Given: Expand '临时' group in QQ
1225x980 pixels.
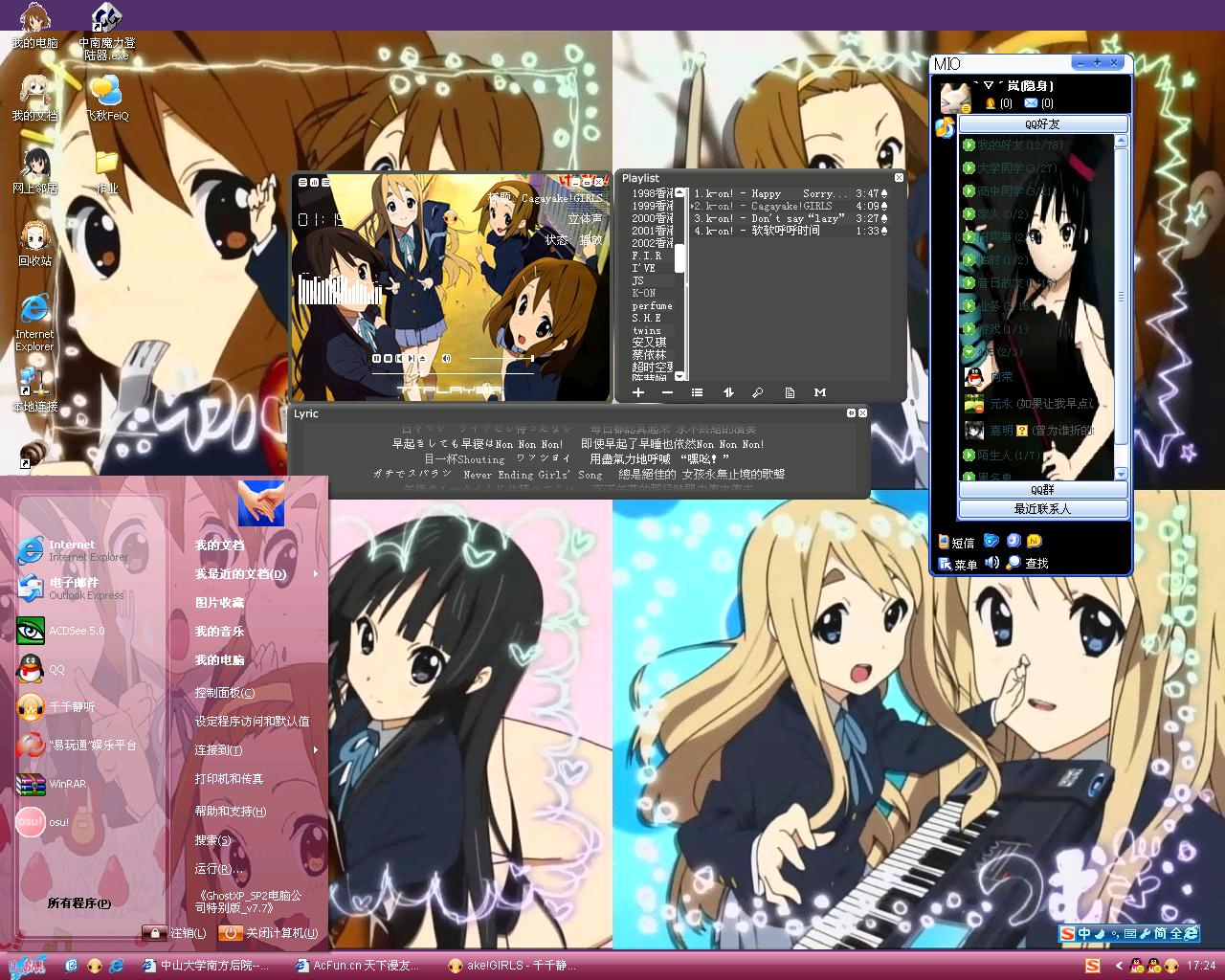Looking at the screenshot, I should point(996,260).
